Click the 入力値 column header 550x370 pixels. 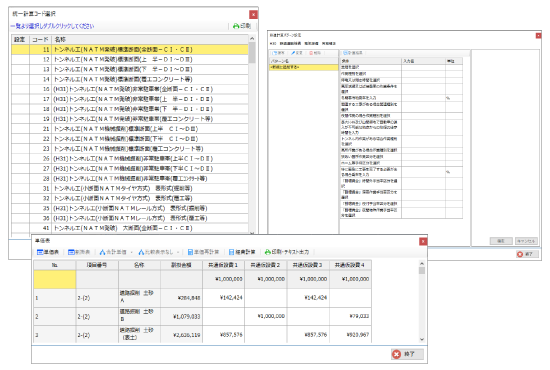pyautogui.click(x=423, y=61)
